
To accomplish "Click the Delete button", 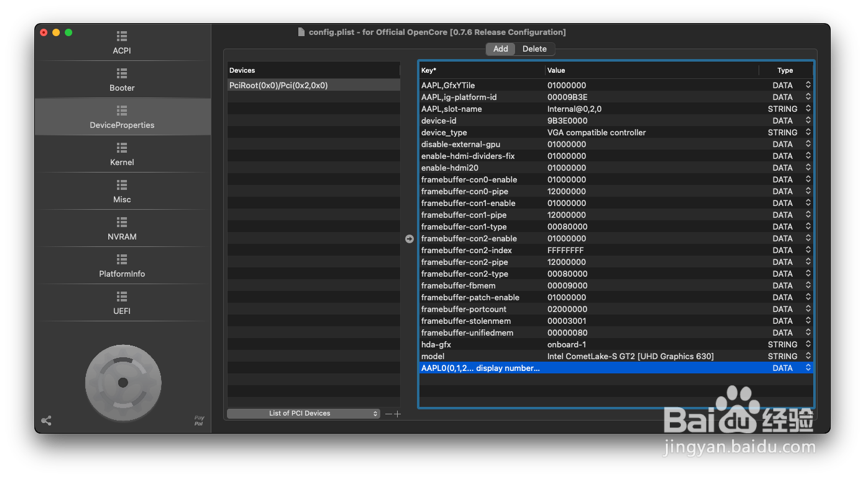I will click(x=534, y=49).
